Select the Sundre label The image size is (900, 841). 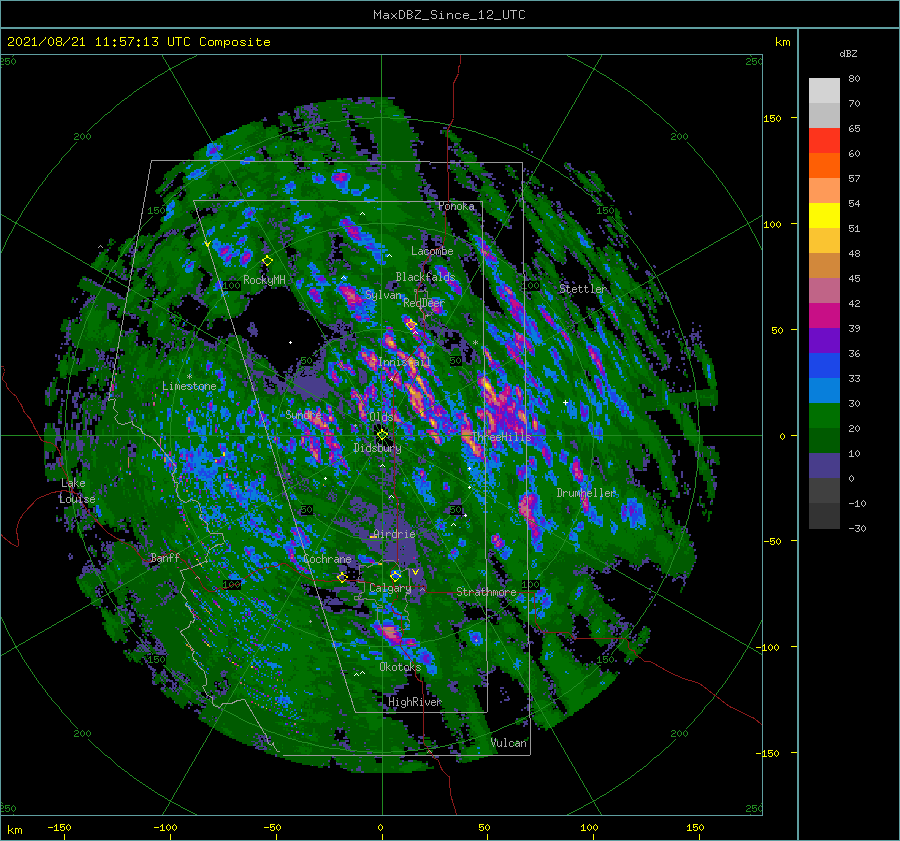tap(304, 414)
